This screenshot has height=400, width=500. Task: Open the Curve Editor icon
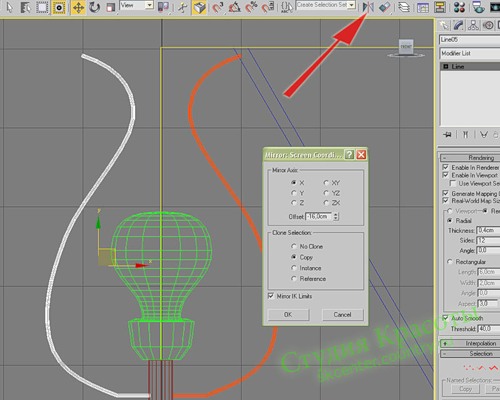point(423,7)
